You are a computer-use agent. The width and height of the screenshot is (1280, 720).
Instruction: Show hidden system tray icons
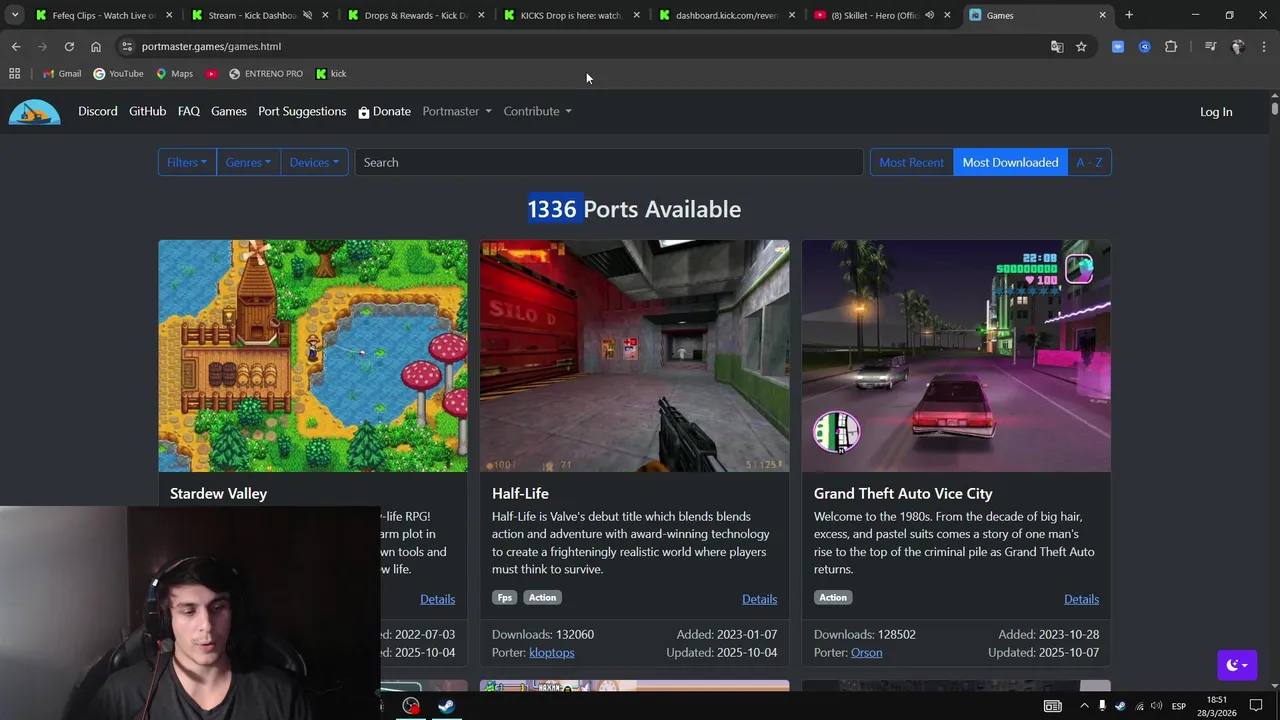click(x=1084, y=706)
